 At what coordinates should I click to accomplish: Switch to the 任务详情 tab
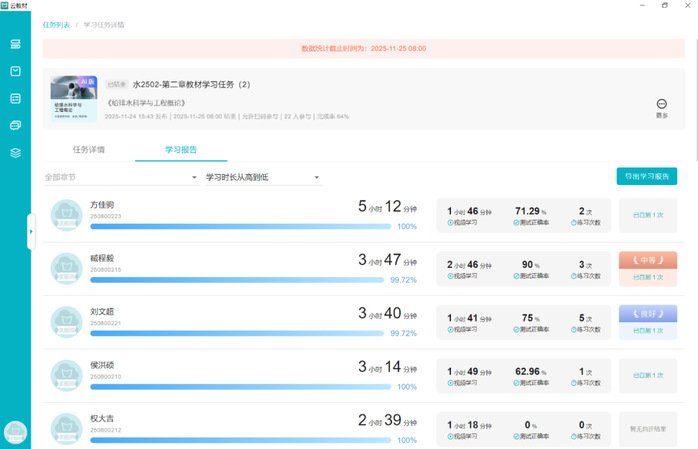click(88, 149)
